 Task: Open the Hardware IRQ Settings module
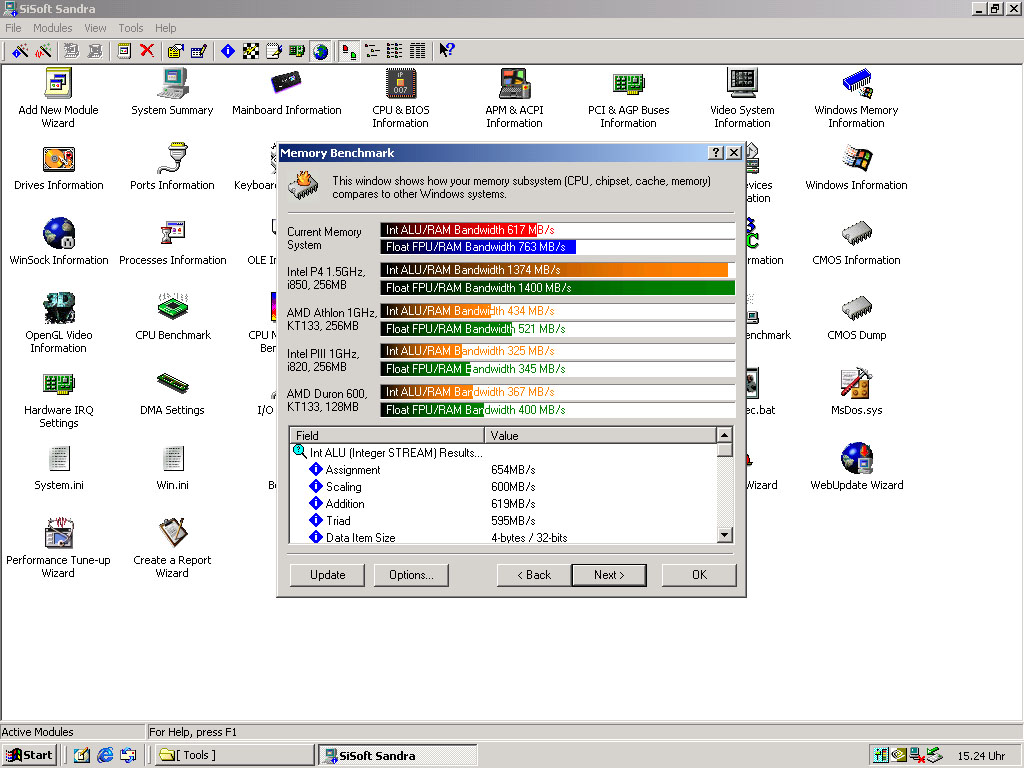58,384
